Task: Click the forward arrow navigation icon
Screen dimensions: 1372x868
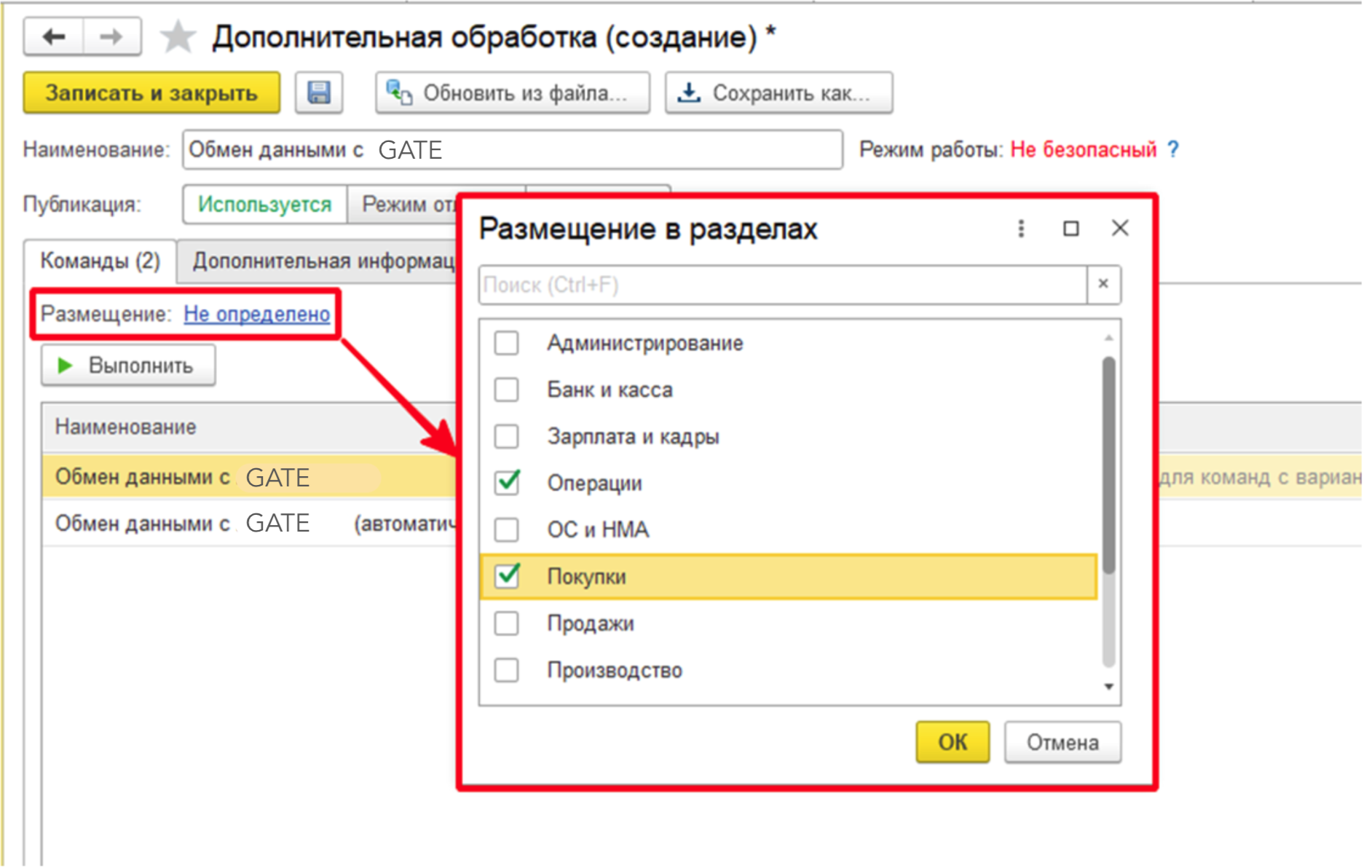Action: tap(111, 36)
